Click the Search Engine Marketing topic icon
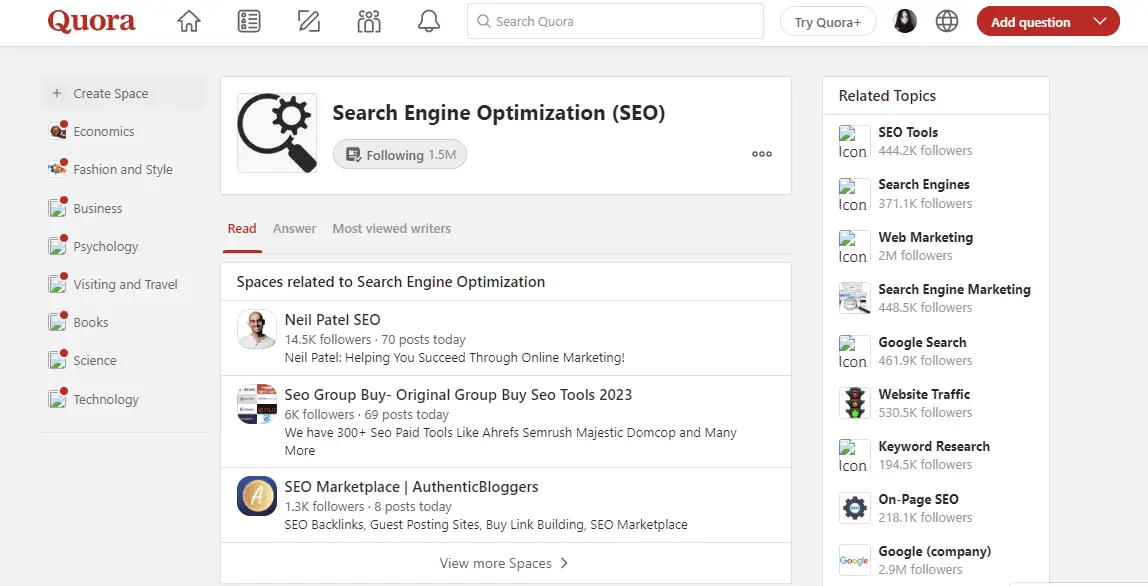This screenshot has height=586, width=1148. pos(854,298)
